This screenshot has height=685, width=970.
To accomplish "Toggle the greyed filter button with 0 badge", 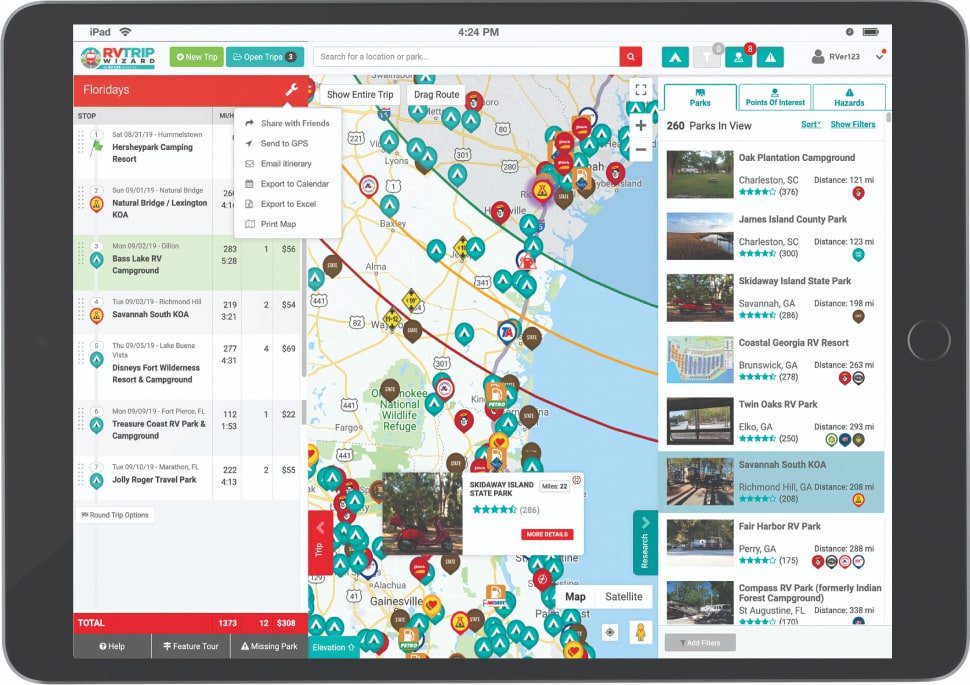I will (706, 57).
